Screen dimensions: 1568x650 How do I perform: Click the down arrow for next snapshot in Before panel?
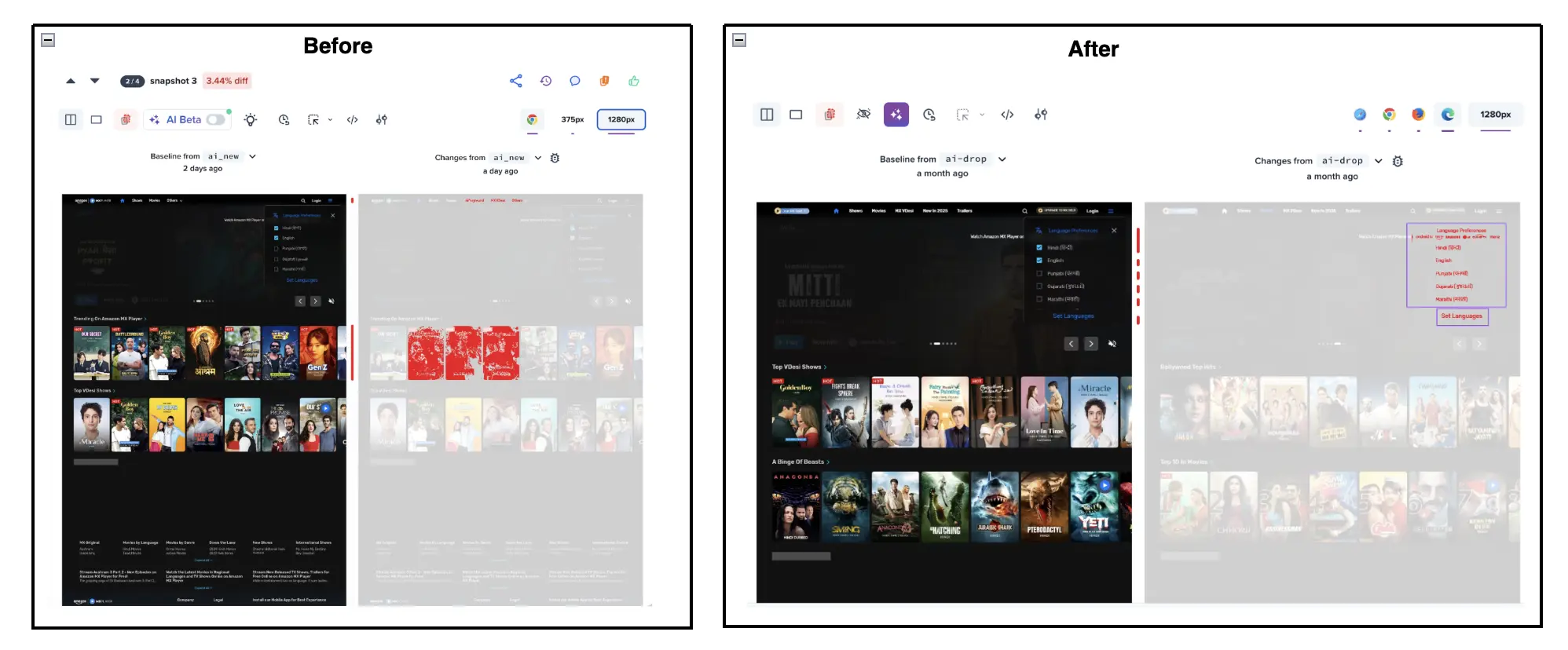coord(95,81)
